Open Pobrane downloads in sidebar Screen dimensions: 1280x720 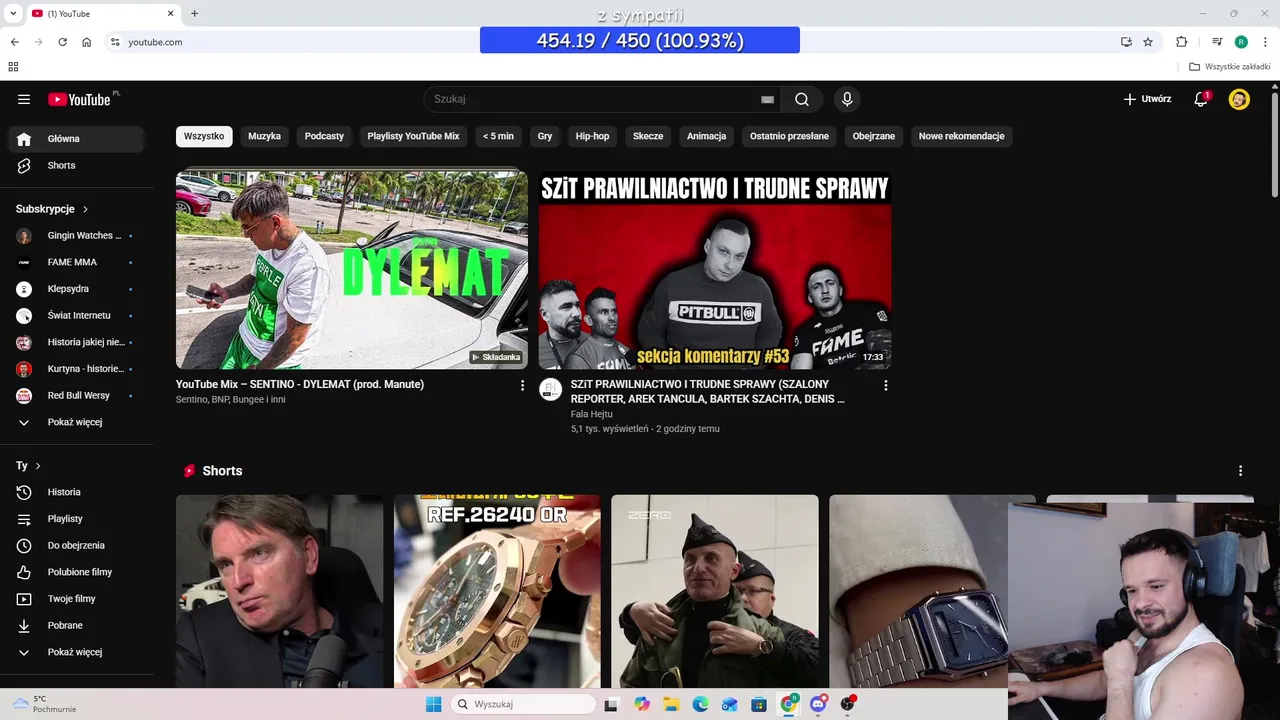(x=76, y=625)
